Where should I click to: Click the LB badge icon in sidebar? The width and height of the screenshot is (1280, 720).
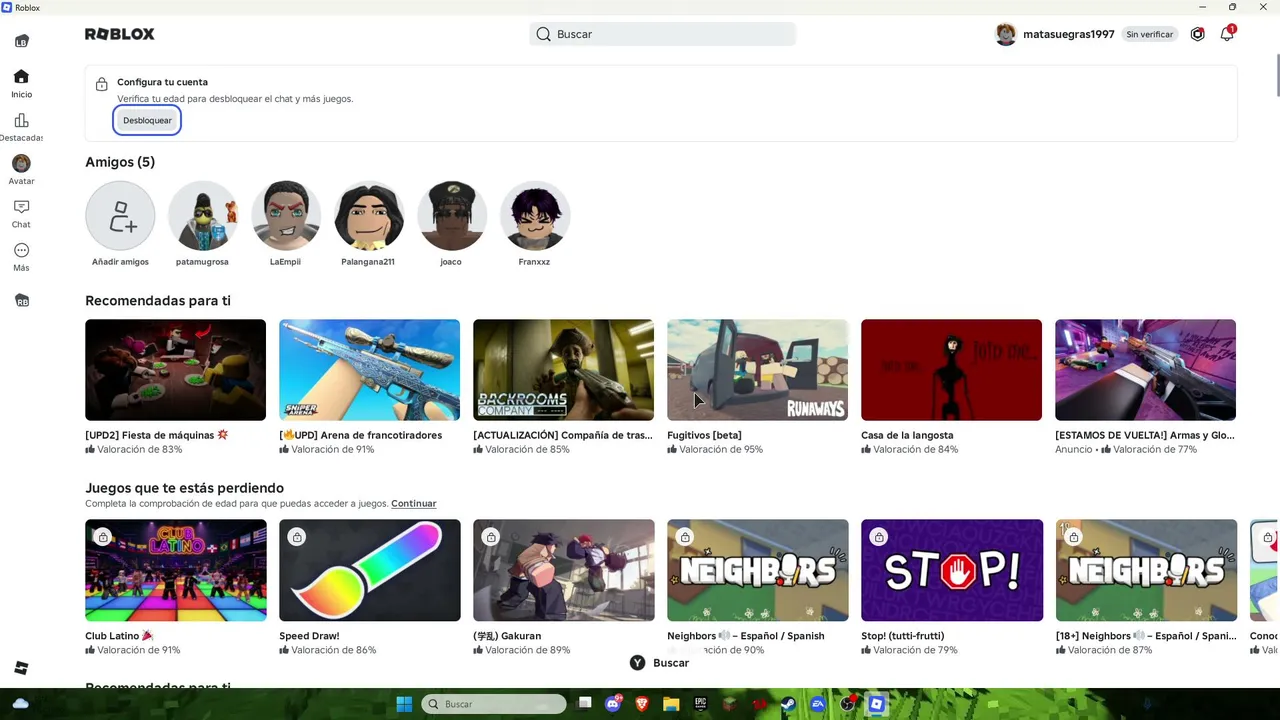point(22,41)
